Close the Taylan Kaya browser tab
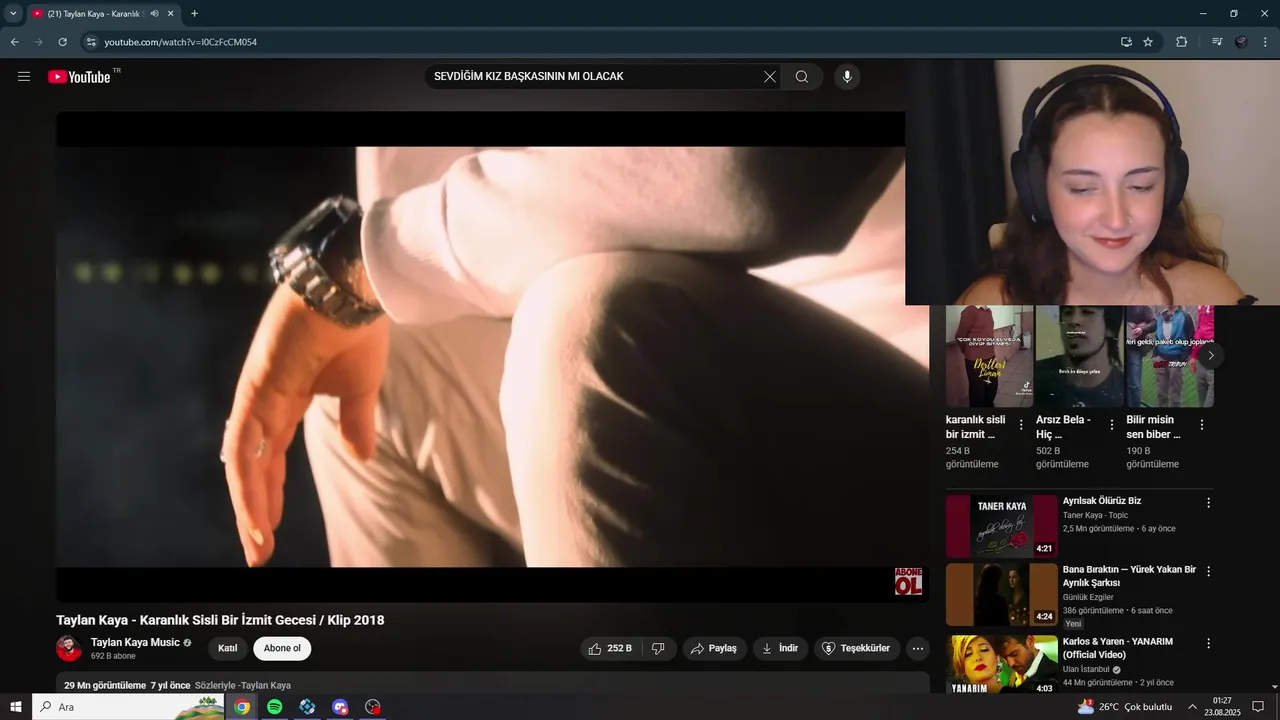 (x=171, y=14)
